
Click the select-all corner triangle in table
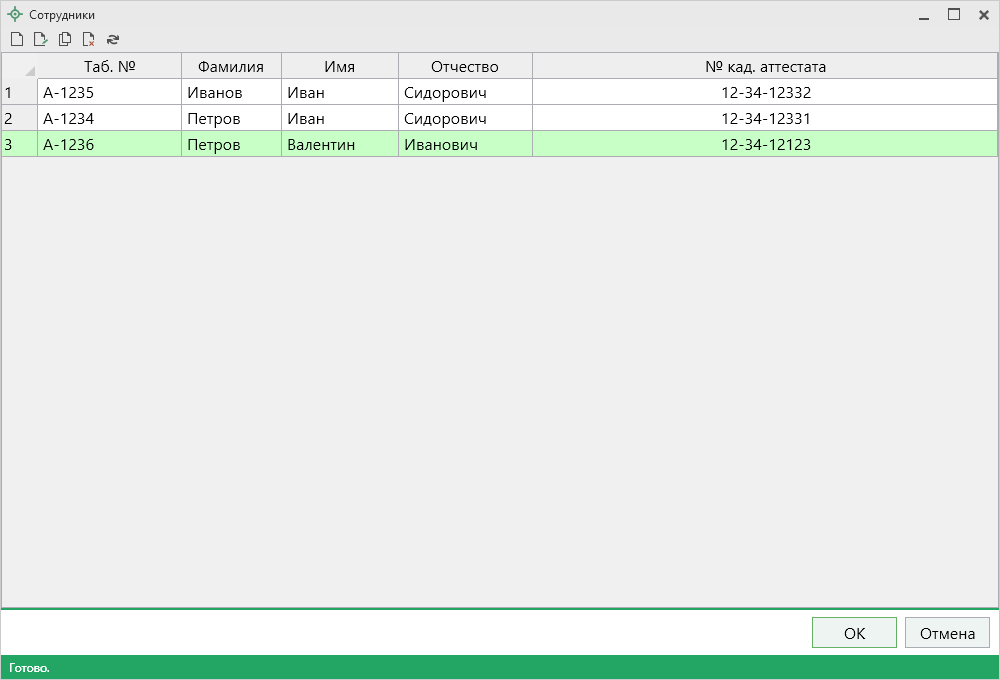point(28,69)
